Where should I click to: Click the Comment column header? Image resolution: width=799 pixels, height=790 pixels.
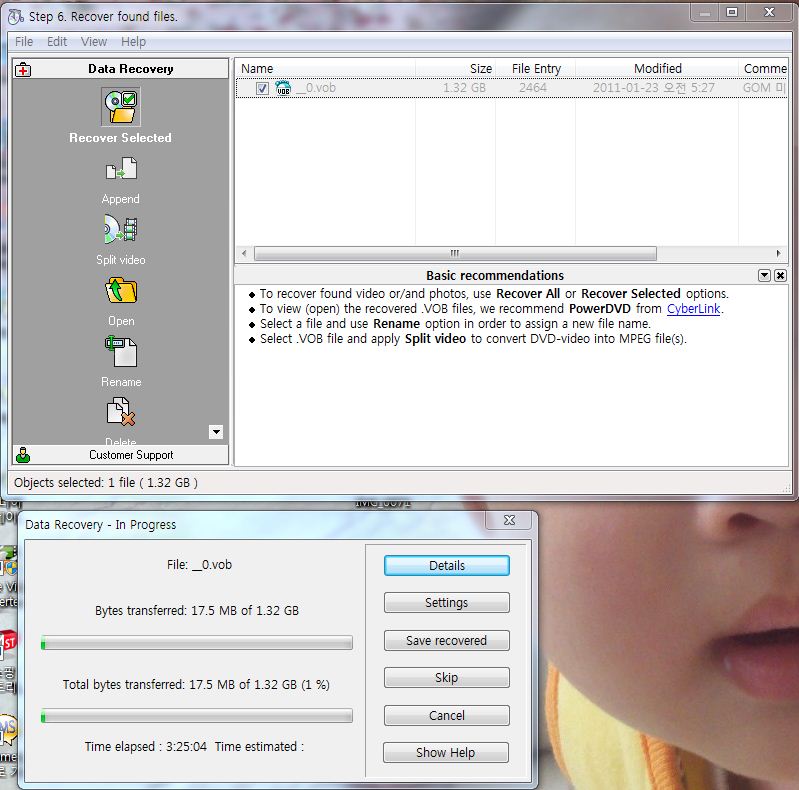pyautogui.click(x=763, y=69)
